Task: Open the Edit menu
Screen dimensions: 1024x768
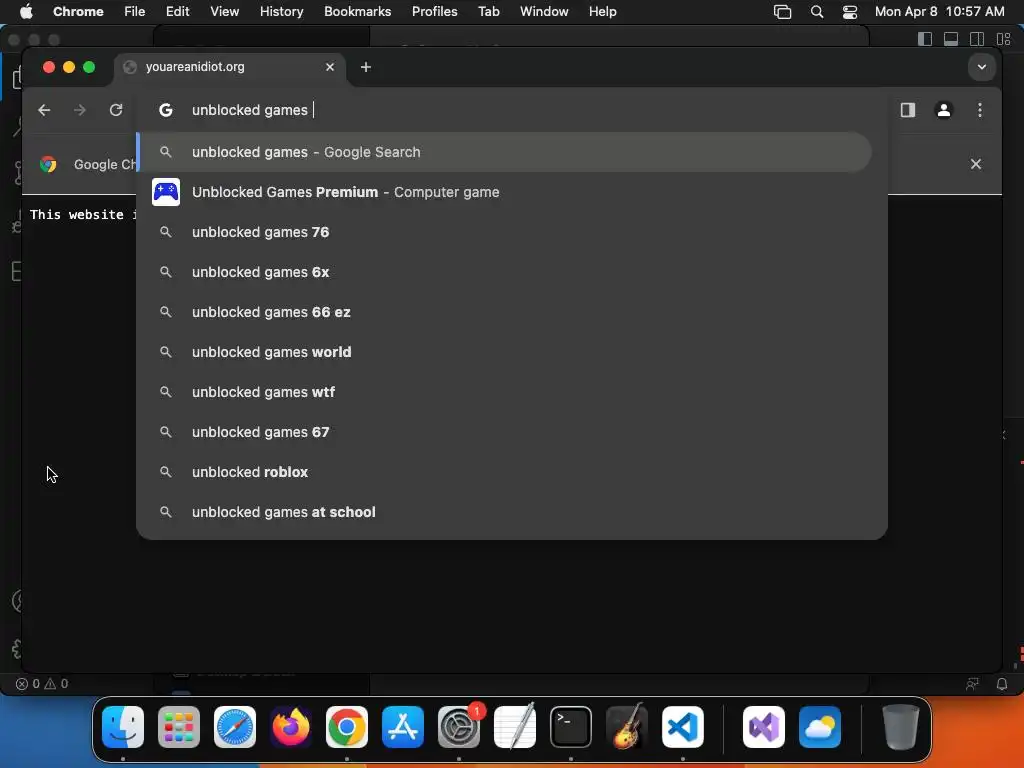Action: click(x=177, y=11)
